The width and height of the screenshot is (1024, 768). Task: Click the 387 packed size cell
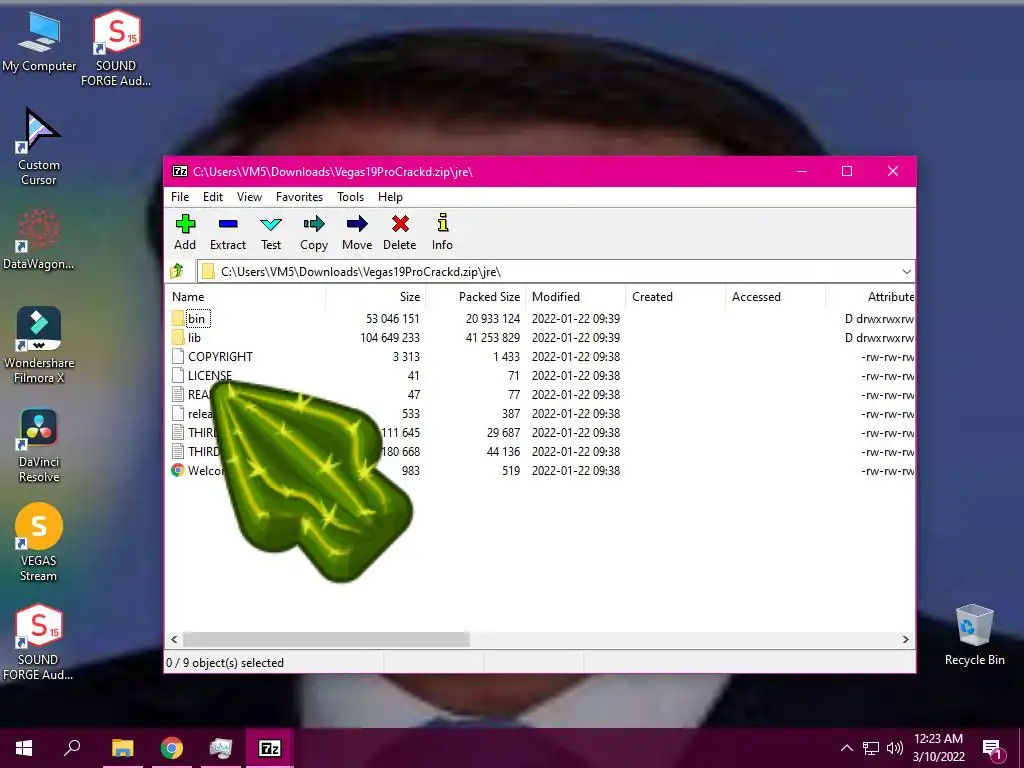pos(511,413)
